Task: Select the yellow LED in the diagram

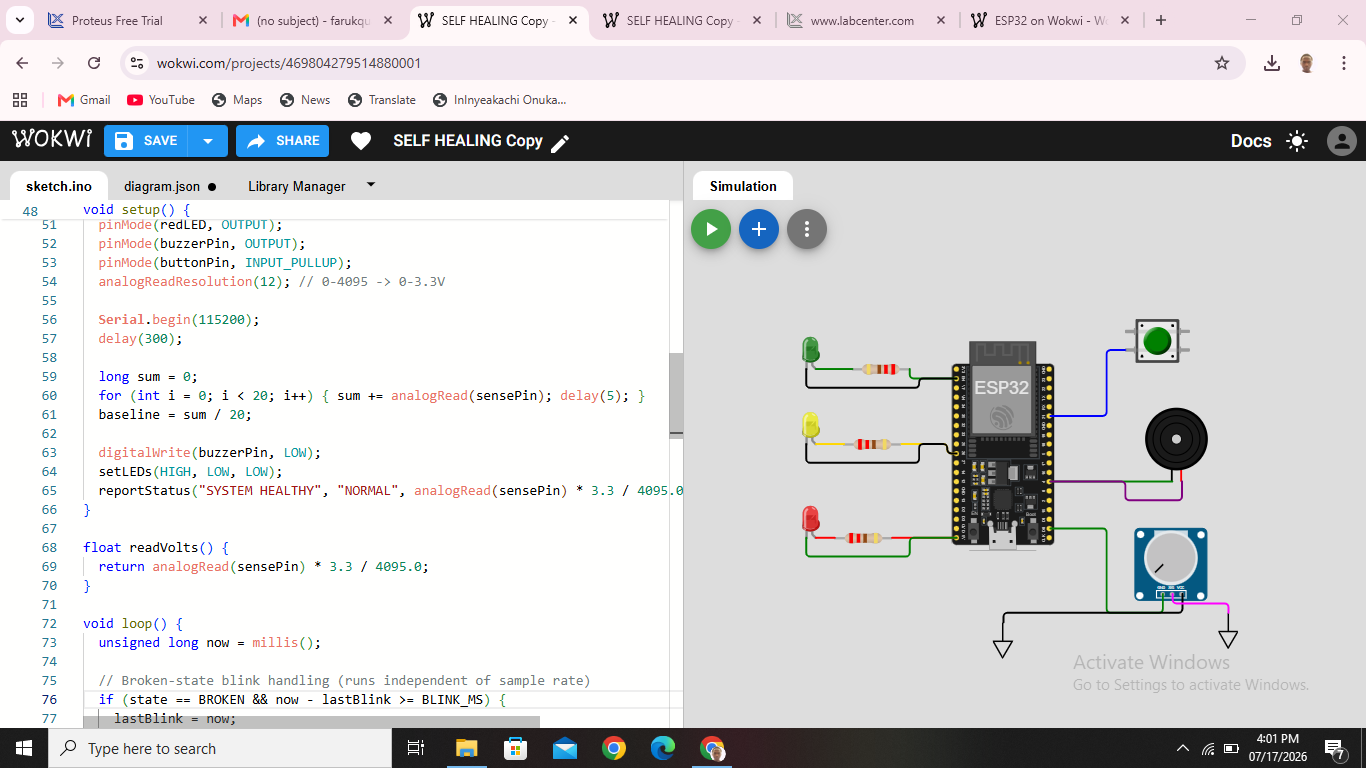Action: pos(811,425)
